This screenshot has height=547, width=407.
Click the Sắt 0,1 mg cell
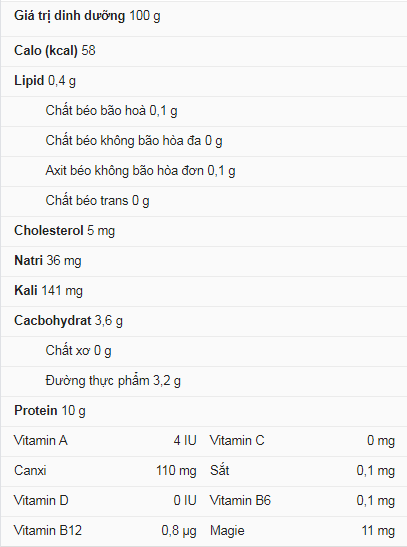302,471
